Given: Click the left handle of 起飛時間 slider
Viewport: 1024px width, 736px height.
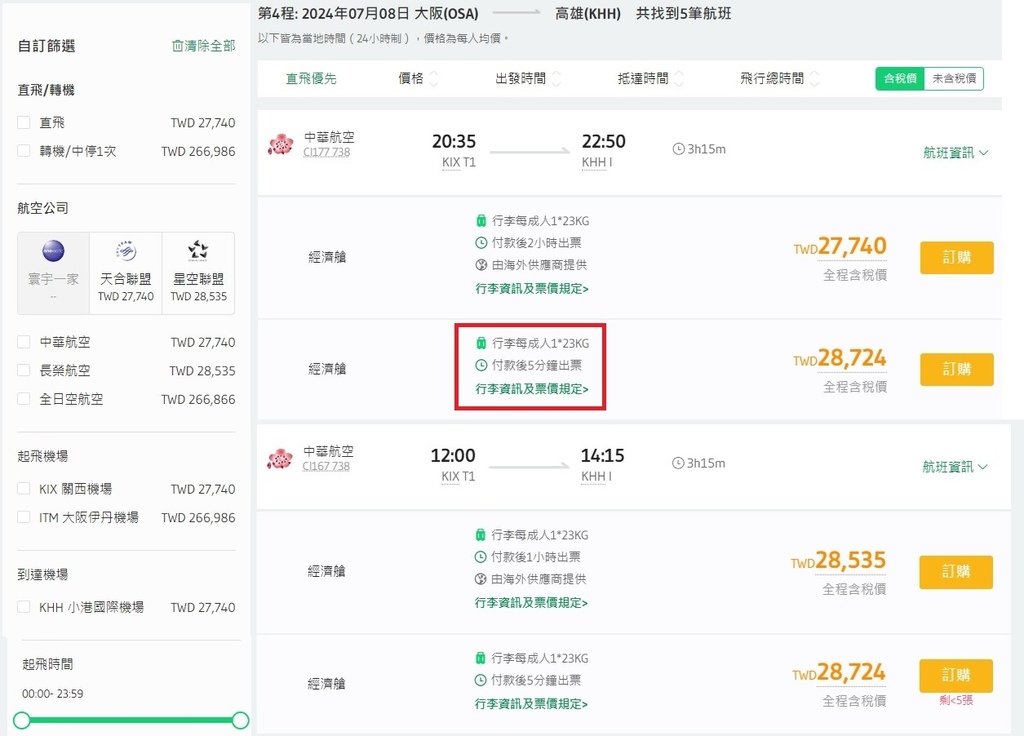Looking at the screenshot, I should pos(22,720).
